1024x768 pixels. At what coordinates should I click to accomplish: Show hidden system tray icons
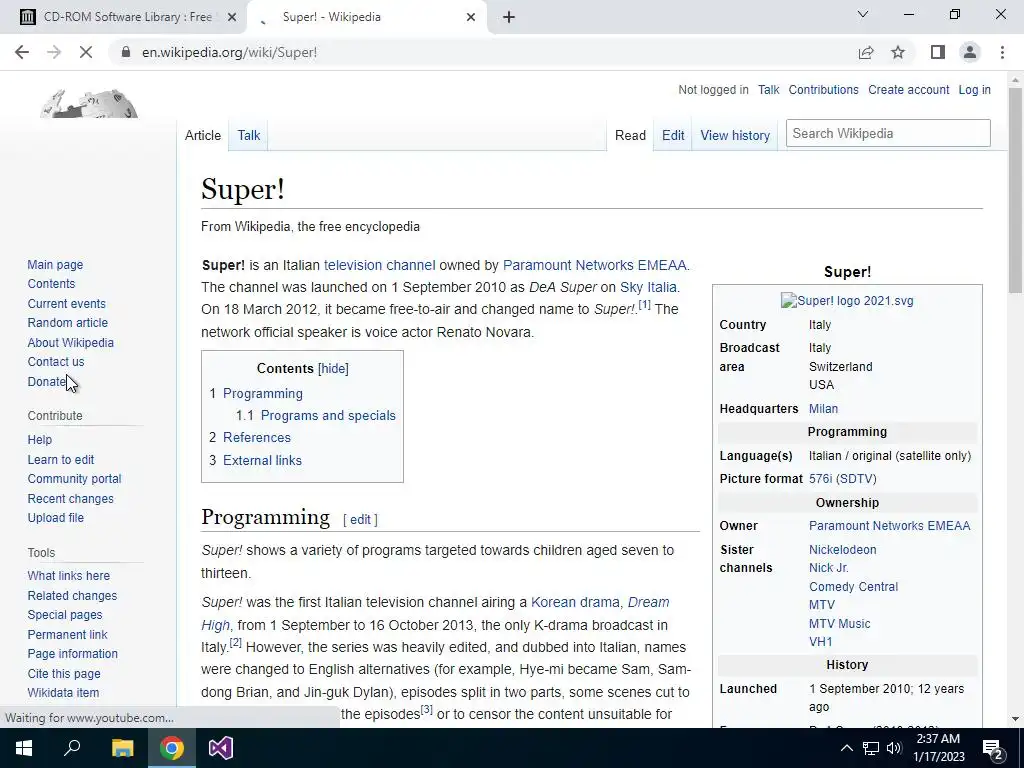(x=846, y=748)
